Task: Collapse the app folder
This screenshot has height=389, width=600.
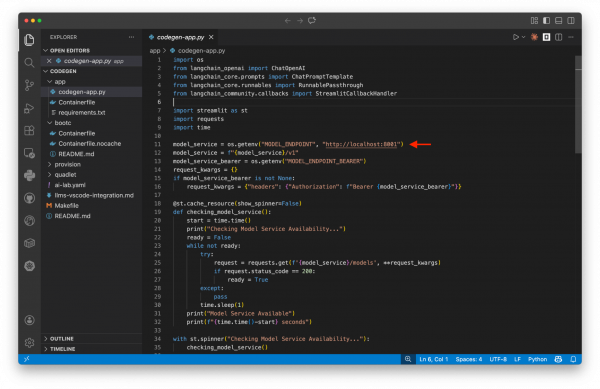Action: [60, 81]
